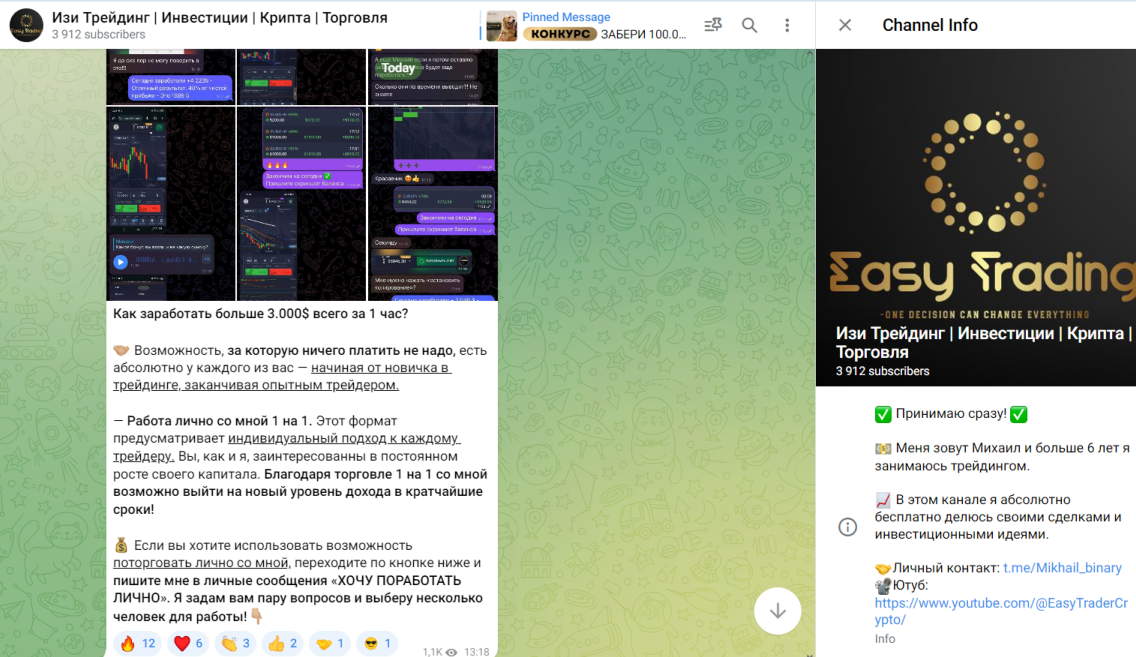Image resolution: width=1136 pixels, height=657 pixels.
Task: Open the top-middle trading app screenshot
Action: (301, 77)
